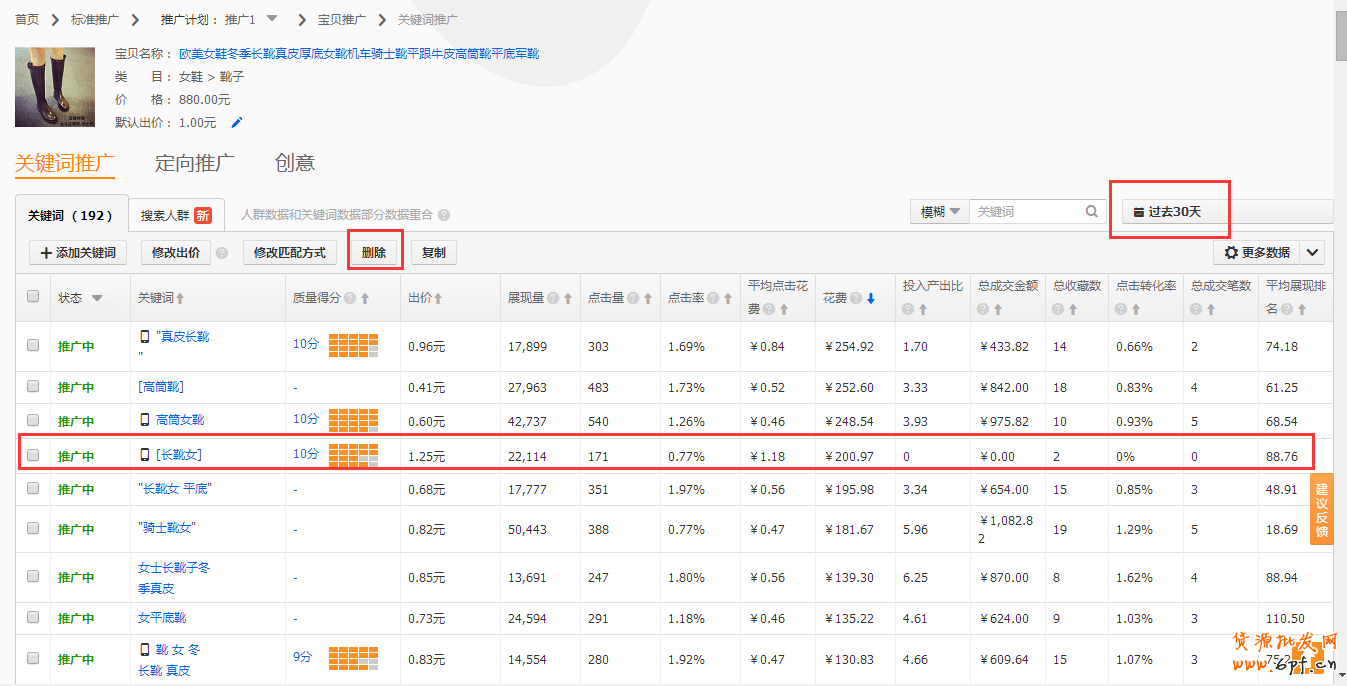Click the 添加关键词 button
Viewport: 1347px width, 686px height.
78,253
